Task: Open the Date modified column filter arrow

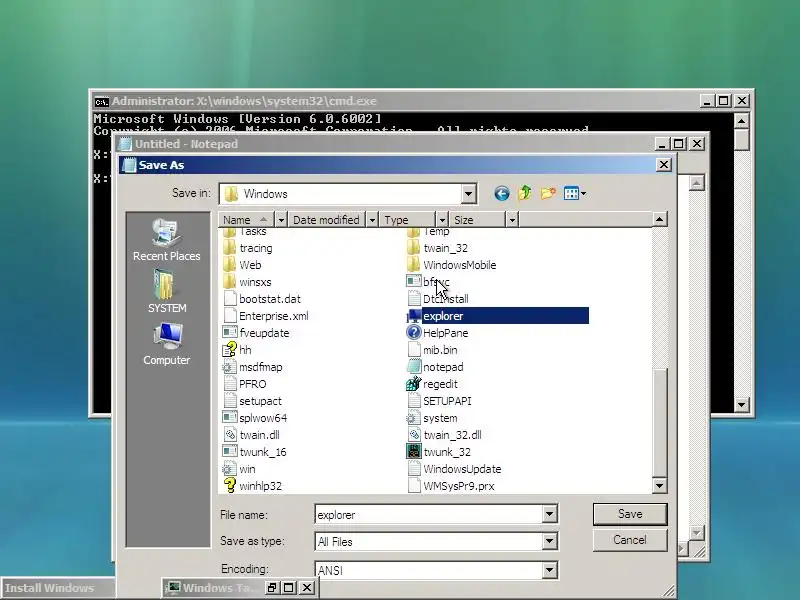Action: [x=372, y=220]
